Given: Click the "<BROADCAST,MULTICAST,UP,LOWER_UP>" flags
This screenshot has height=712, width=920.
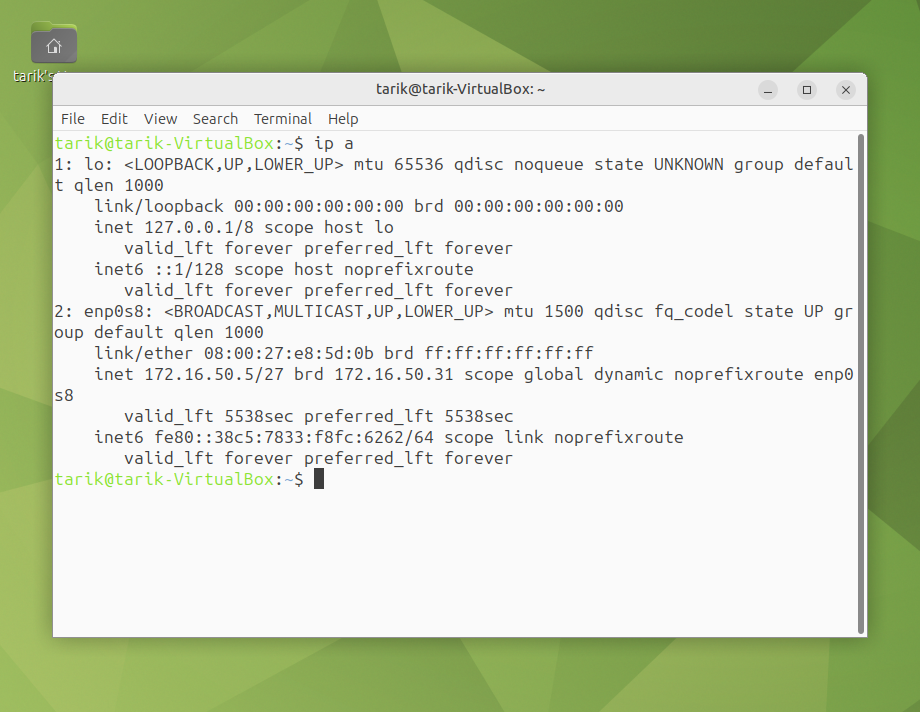Looking at the screenshot, I should tap(329, 311).
